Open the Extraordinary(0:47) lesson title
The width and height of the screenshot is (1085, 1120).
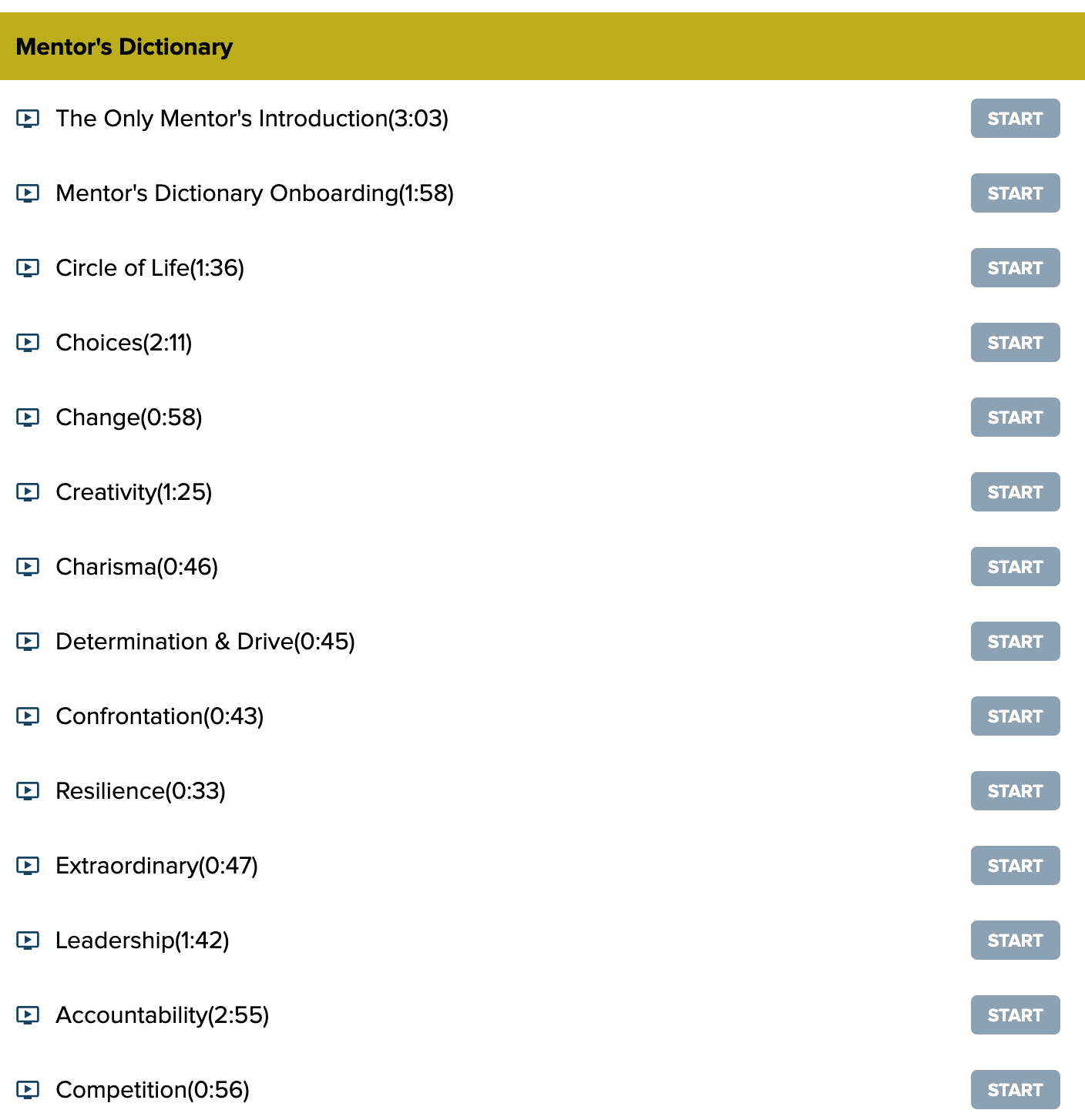[156, 866]
